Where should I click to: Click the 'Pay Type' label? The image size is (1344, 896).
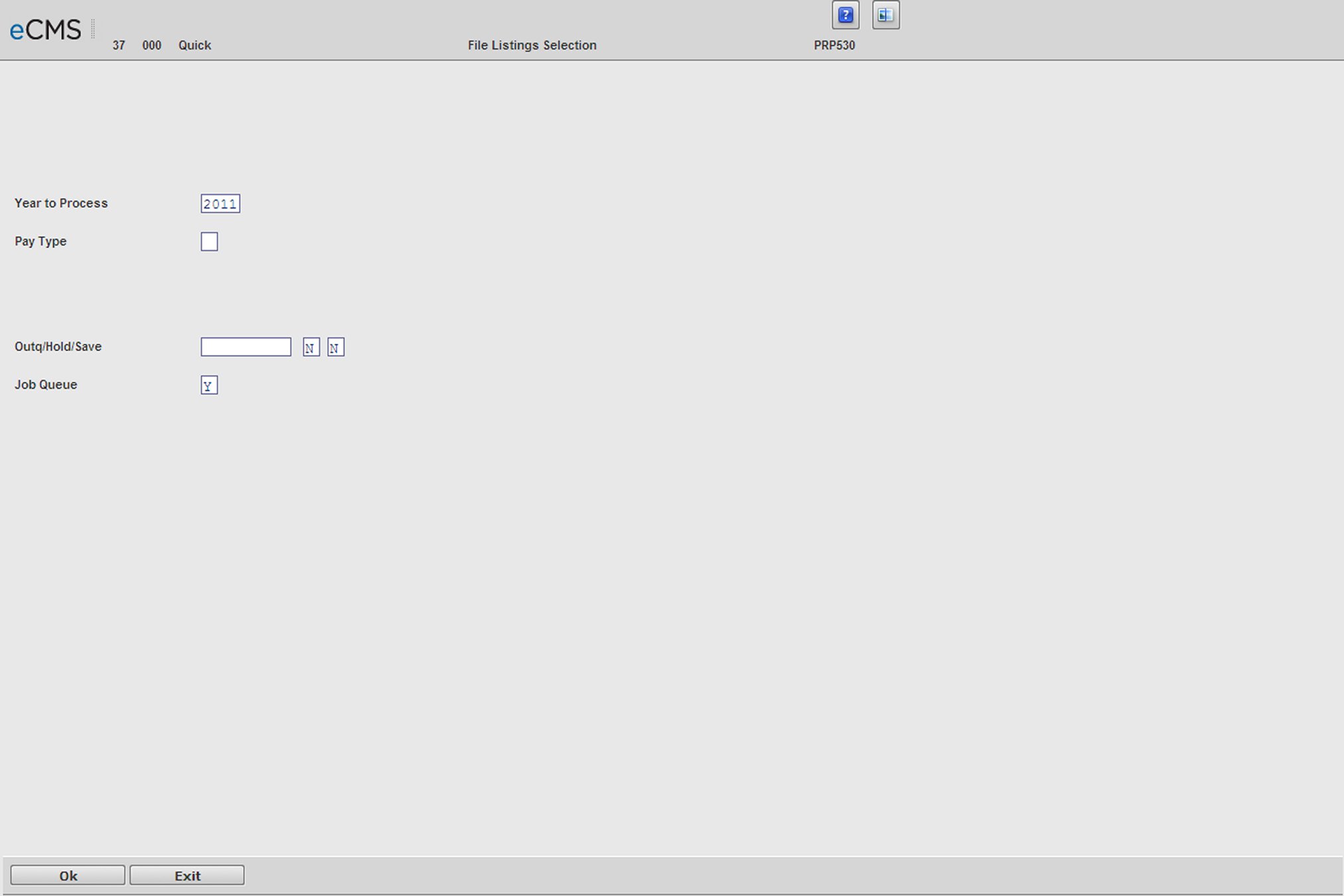point(40,242)
